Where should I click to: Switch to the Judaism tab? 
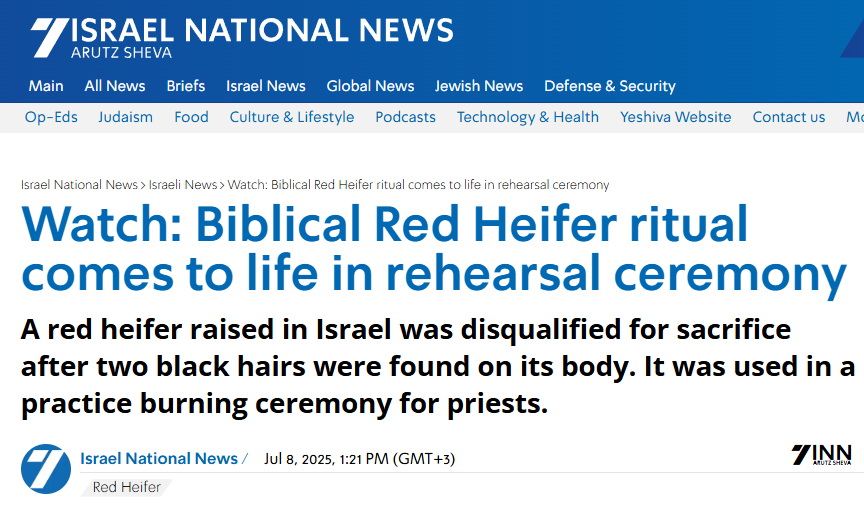coord(126,117)
